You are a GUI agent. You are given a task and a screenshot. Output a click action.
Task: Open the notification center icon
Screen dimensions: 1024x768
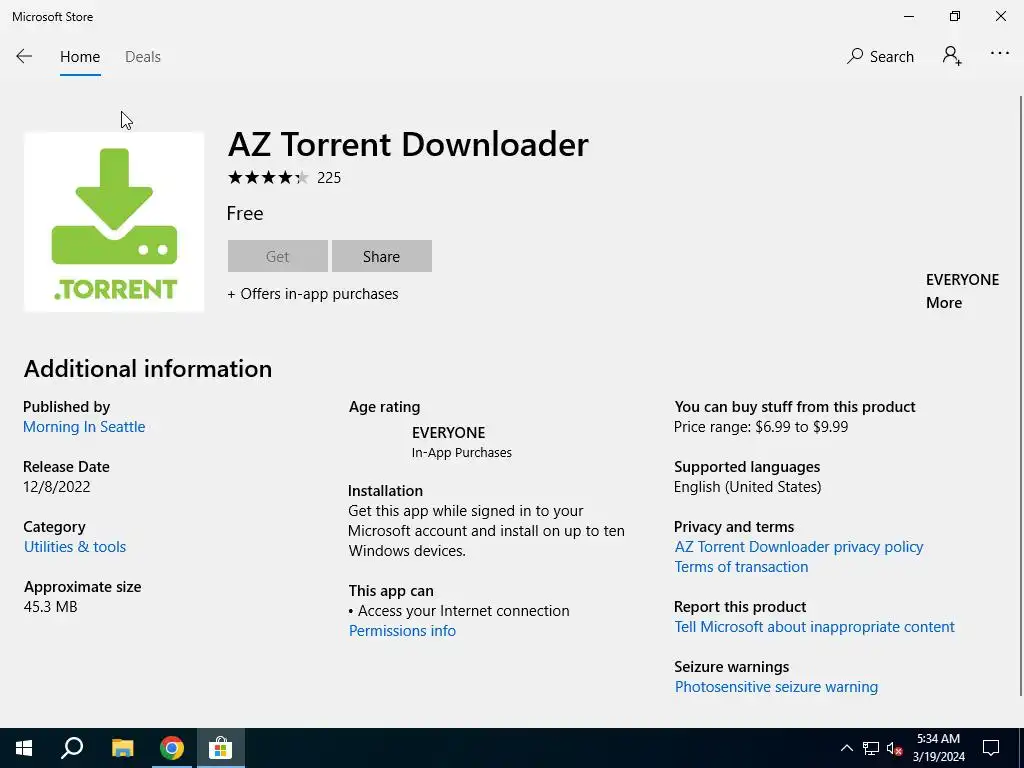click(x=991, y=748)
